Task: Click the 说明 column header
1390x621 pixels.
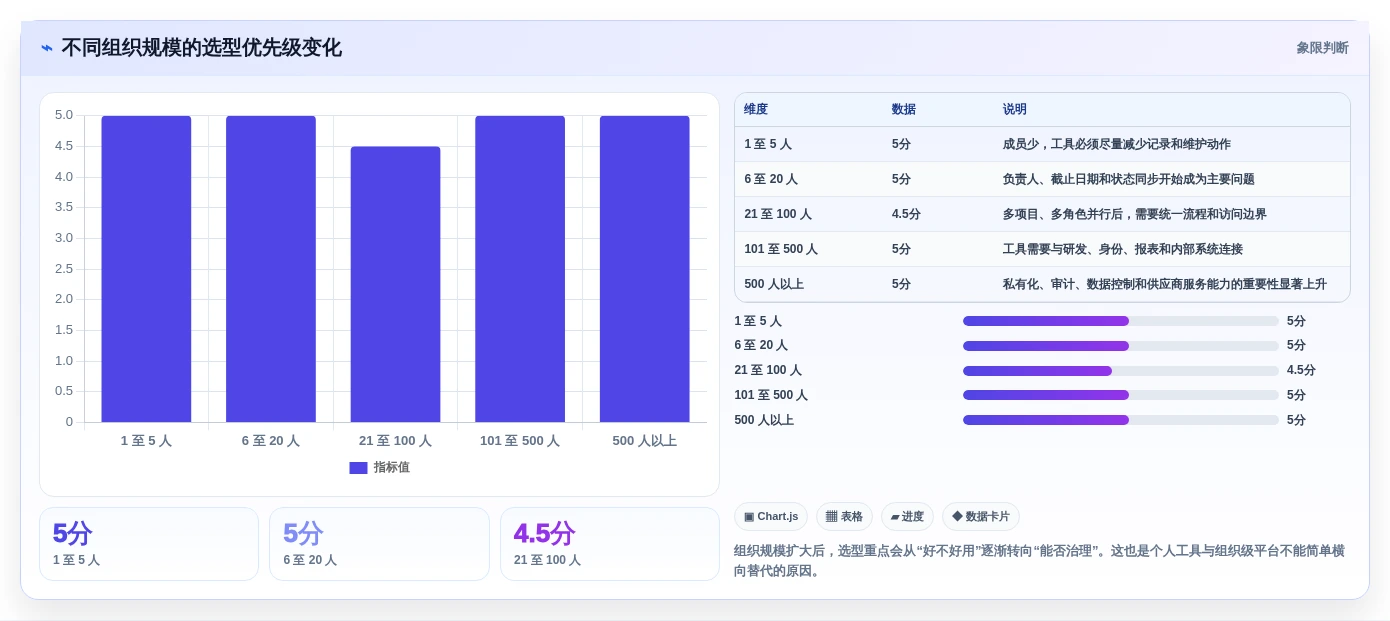Action: (1015, 110)
